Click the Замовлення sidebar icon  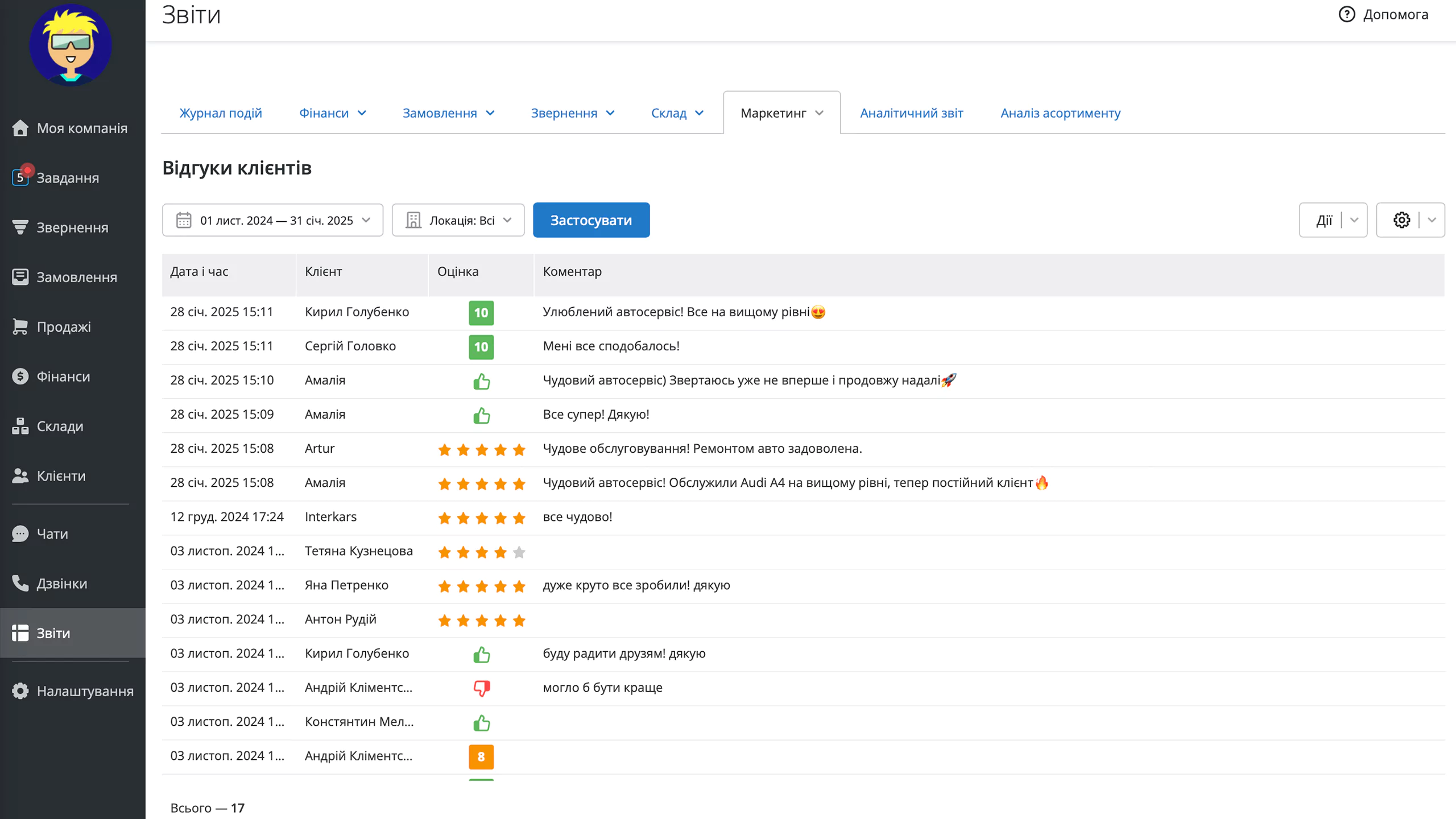[20, 277]
